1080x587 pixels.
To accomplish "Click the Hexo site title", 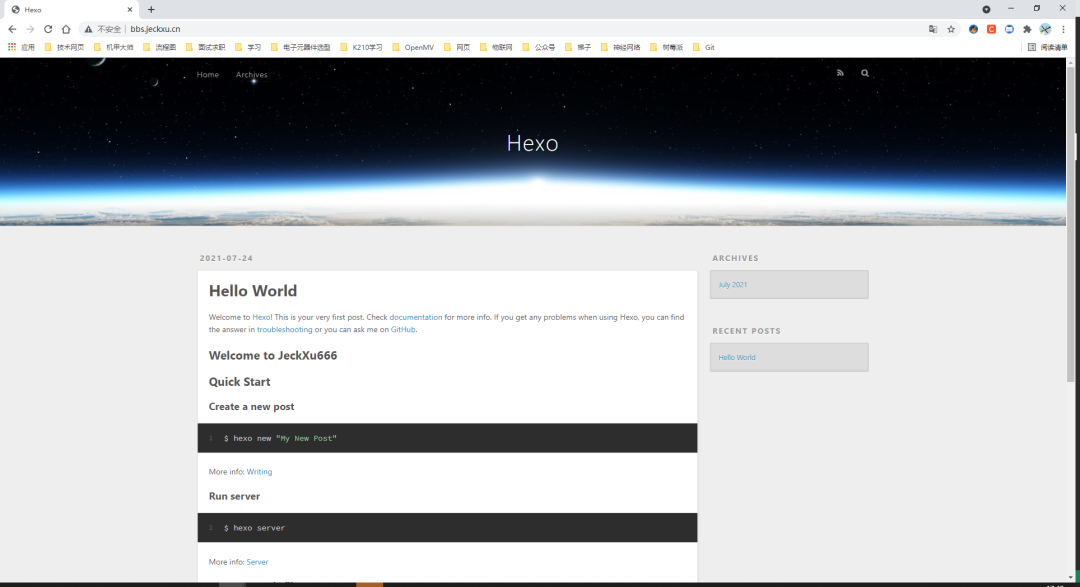I will pos(532,143).
